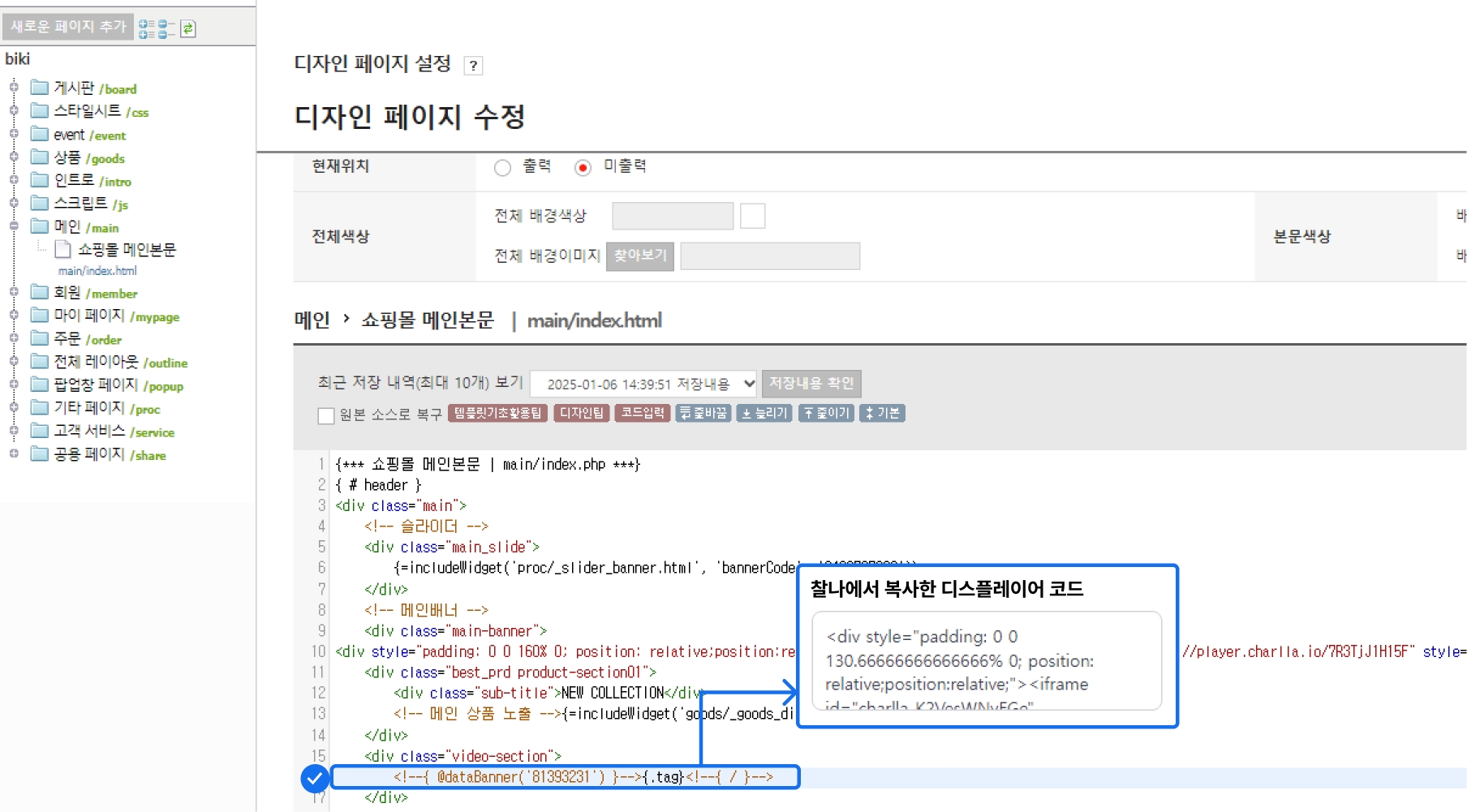The height and width of the screenshot is (812, 1467).
Task: Click the 저장내용 확인 button
Action: pos(811,383)
